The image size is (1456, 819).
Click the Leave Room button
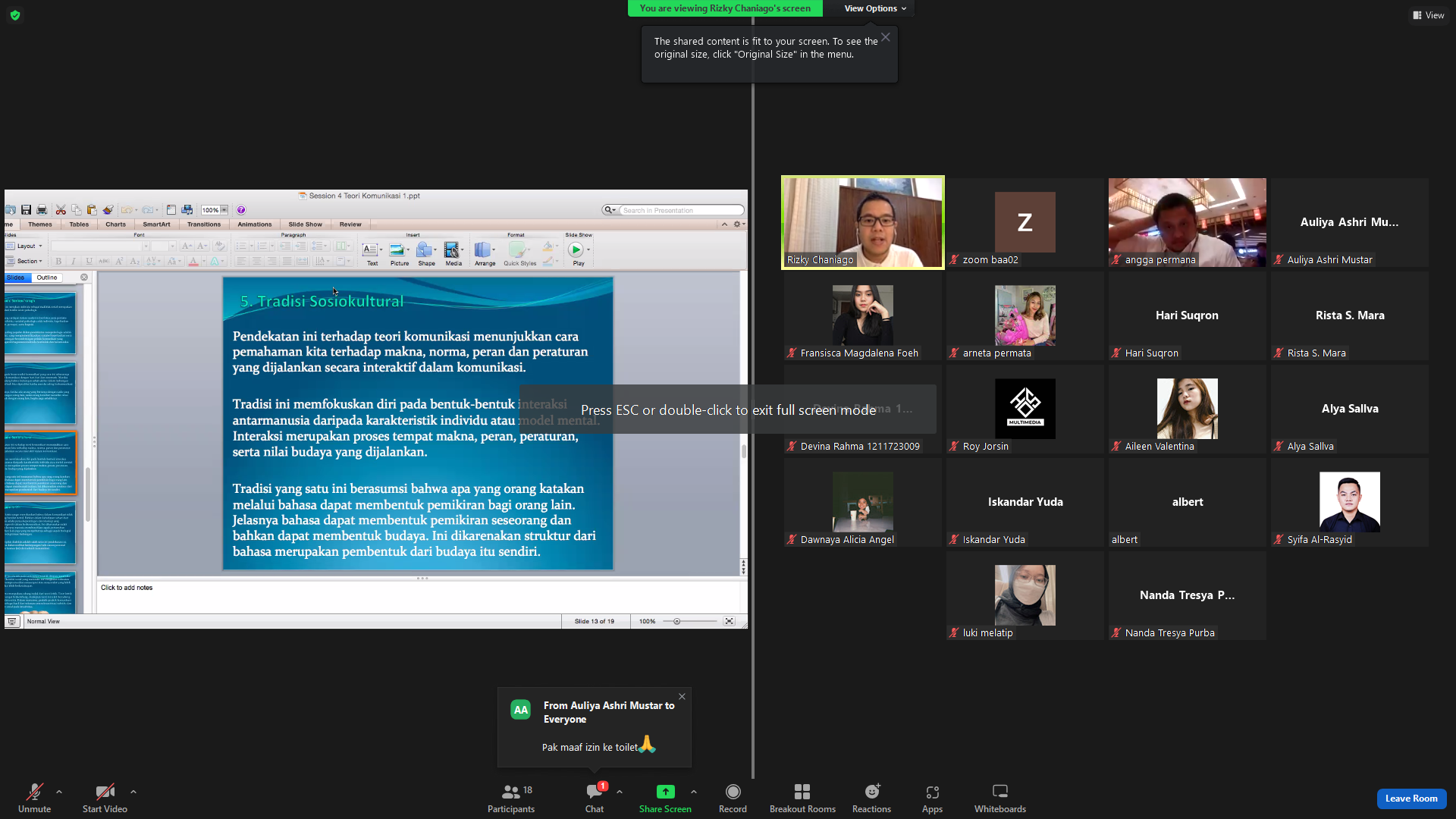[1411, 799]
